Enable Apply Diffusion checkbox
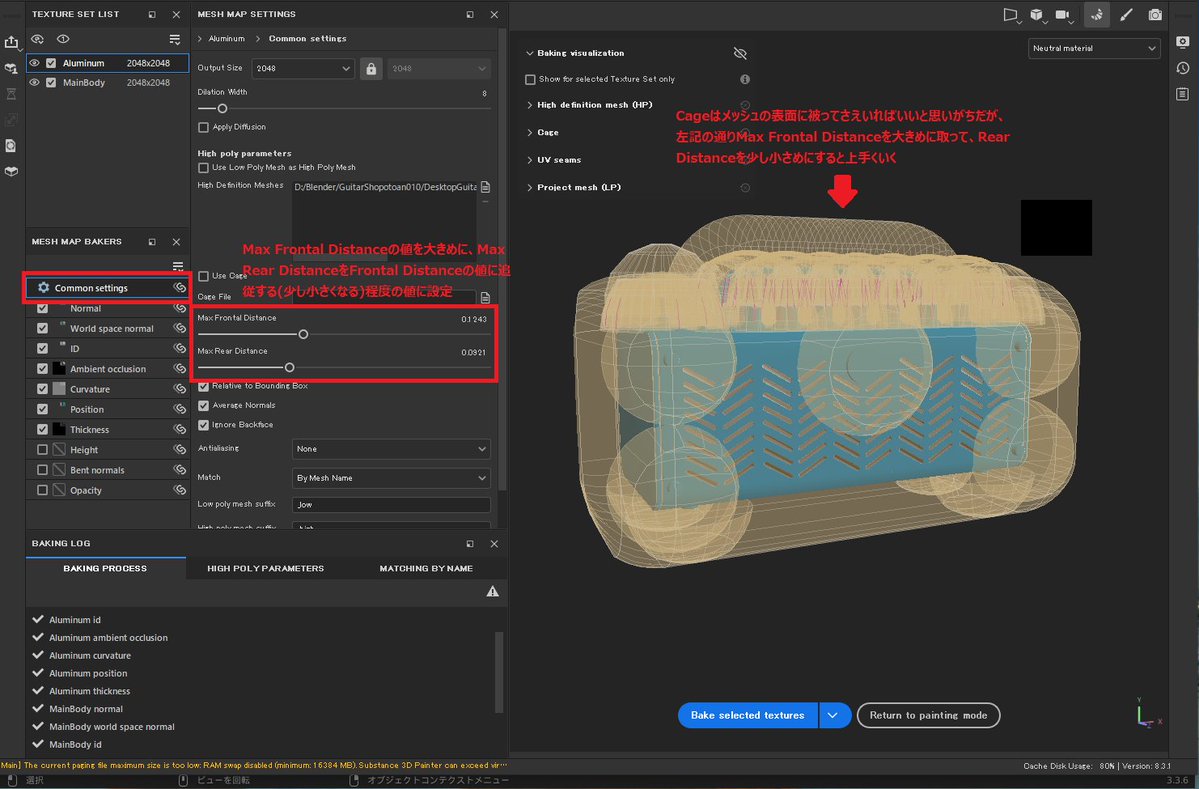This screenshot has width=1199, height=789. 203,127
